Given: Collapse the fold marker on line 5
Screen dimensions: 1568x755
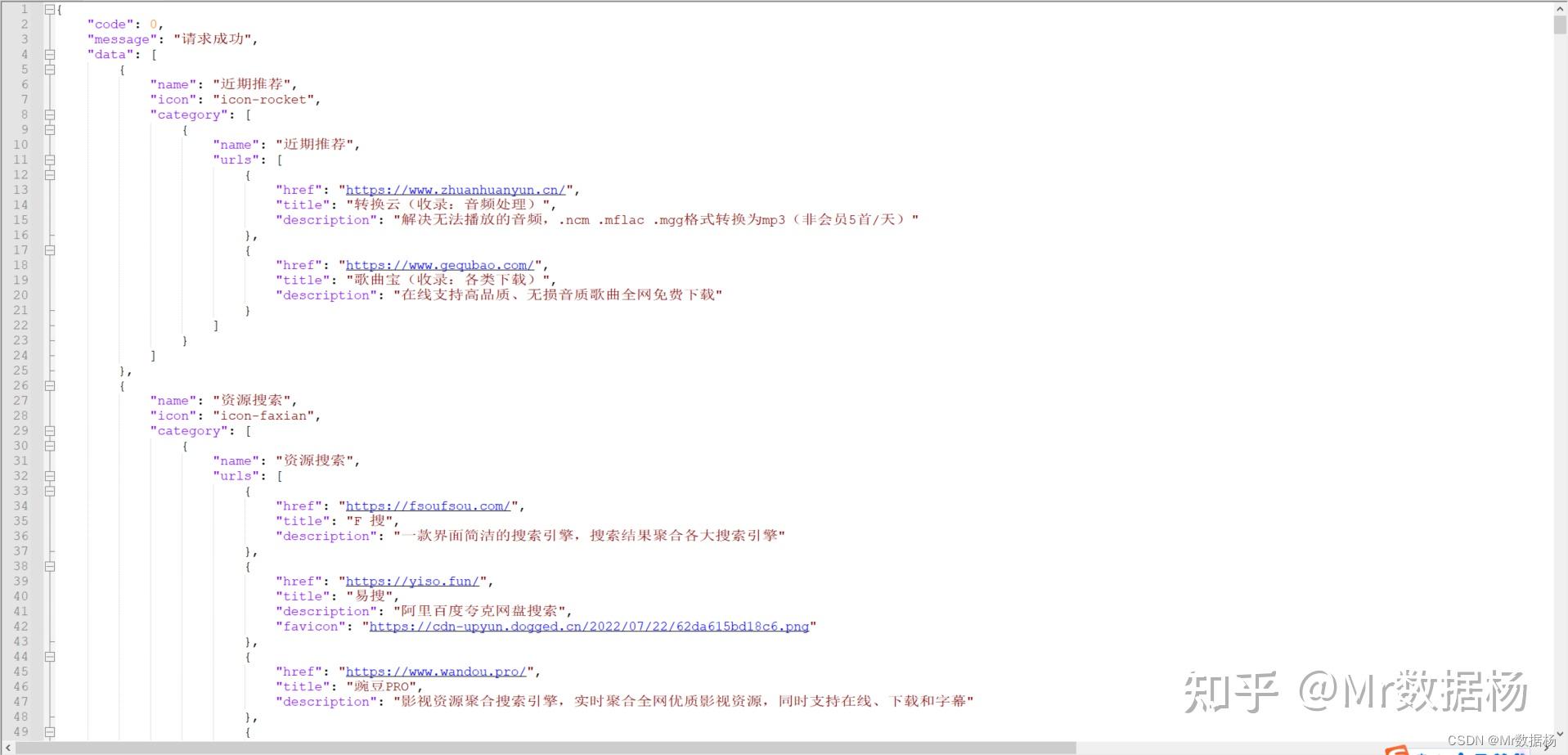Looking at the screenshot, I should (x=49, y=70).
